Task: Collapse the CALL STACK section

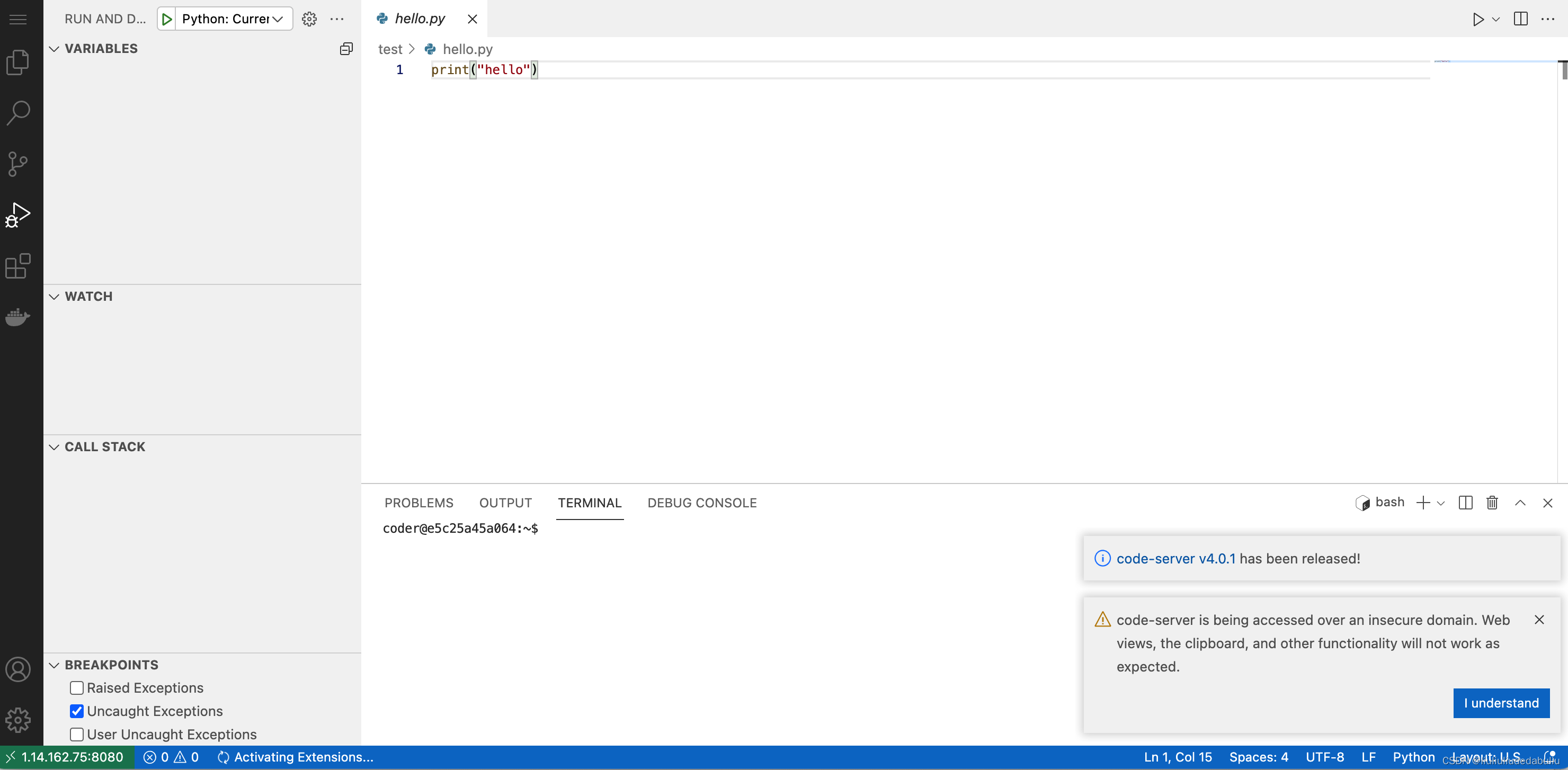Action: [54, 446]
